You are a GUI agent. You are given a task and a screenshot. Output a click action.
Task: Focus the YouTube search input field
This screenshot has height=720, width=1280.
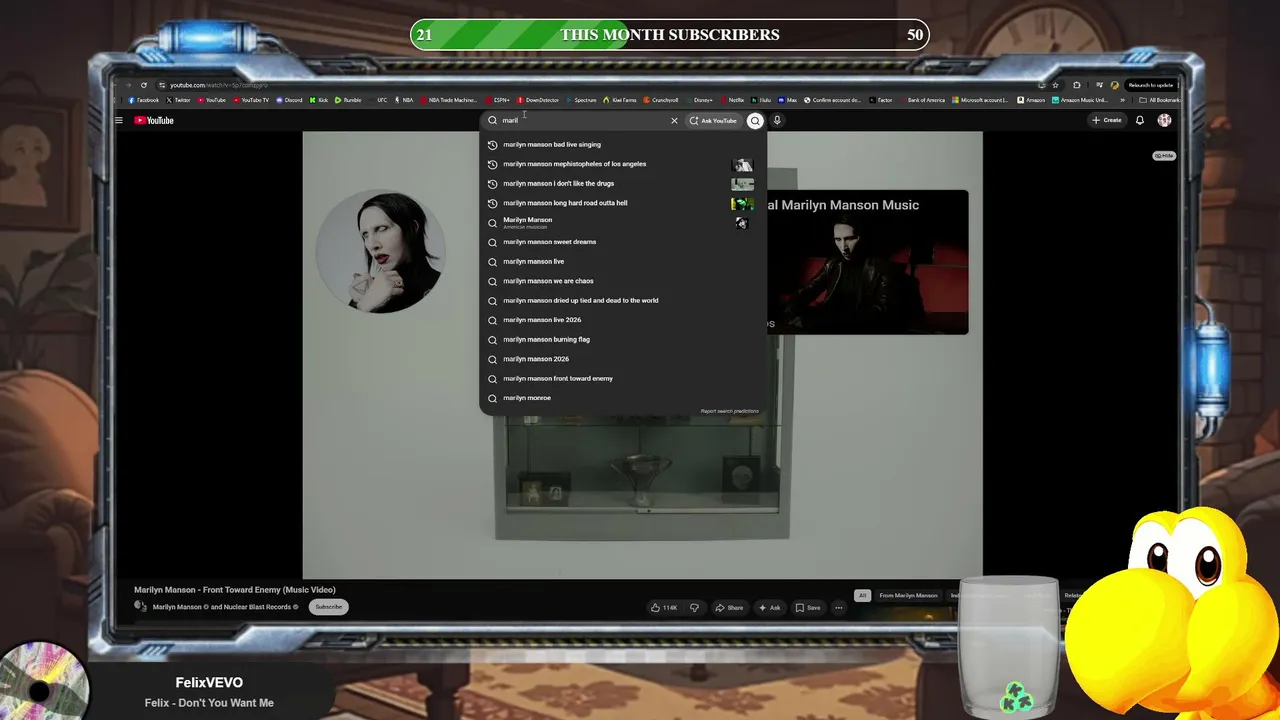(x=582, y=120)
